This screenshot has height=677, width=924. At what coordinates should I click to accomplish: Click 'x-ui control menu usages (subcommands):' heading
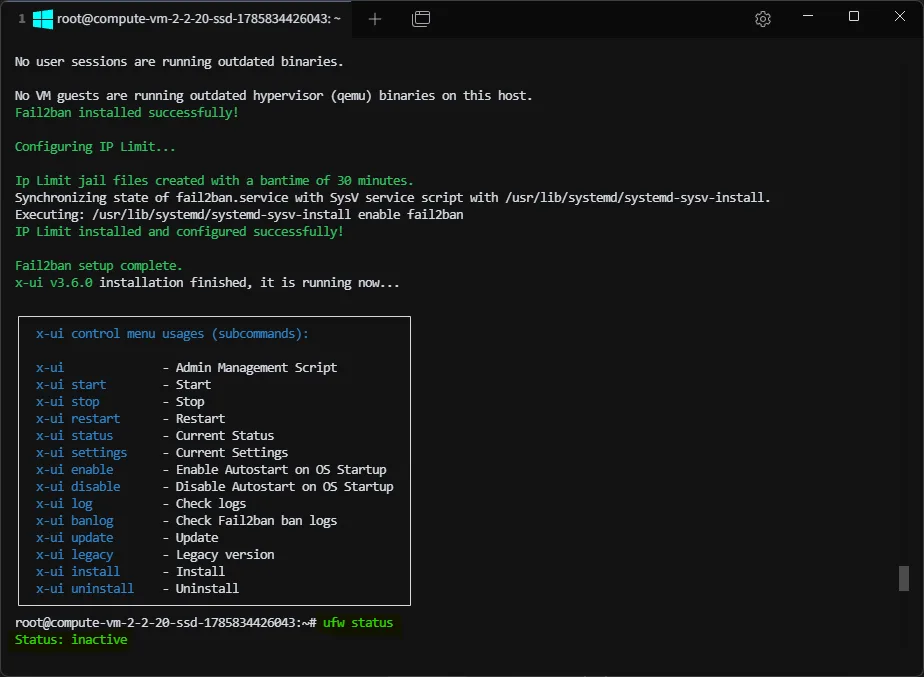[172, 334]
